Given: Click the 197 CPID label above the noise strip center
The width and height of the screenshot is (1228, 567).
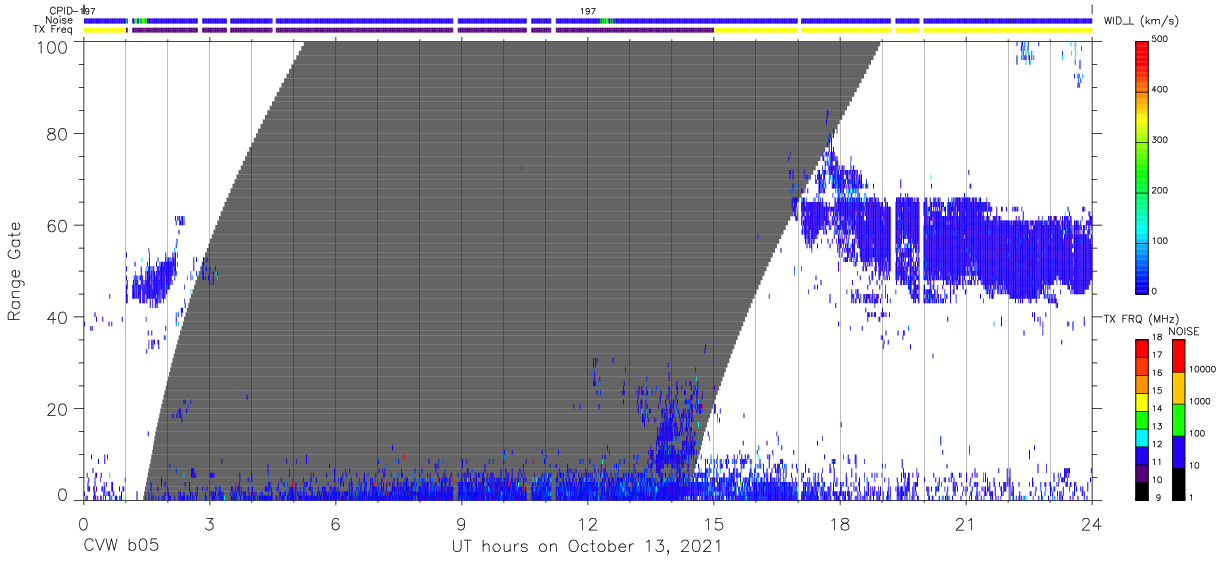Looking at the screenshot, I should click(588, 11).
